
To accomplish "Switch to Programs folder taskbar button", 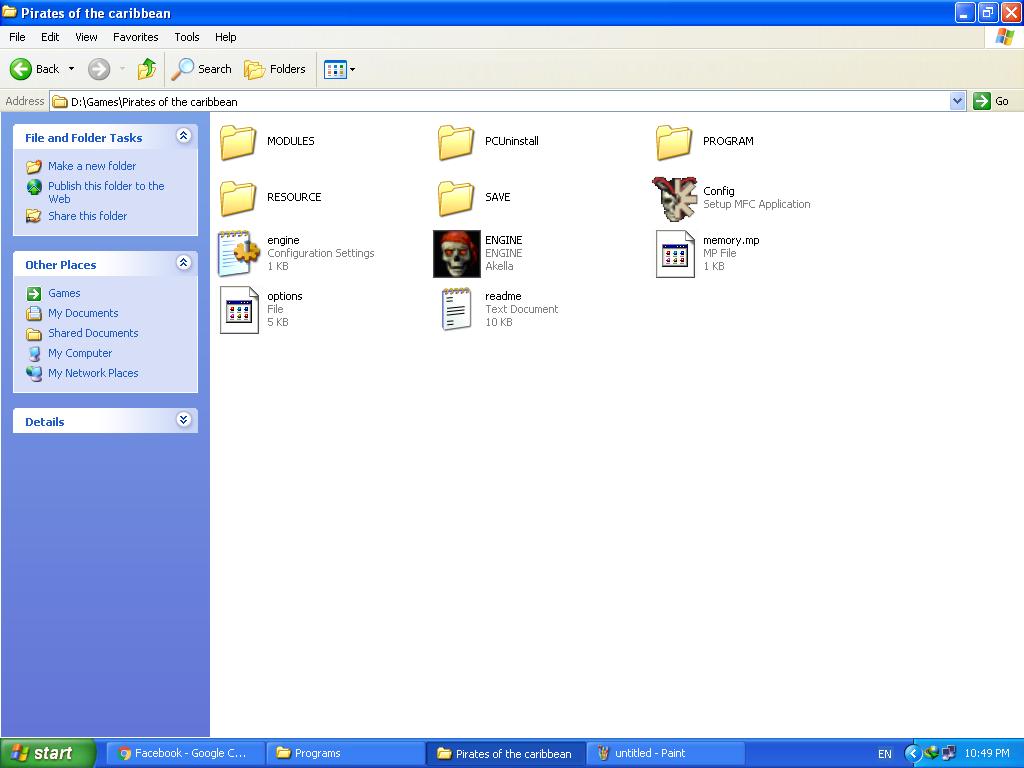I will click(x=345, y=753).
